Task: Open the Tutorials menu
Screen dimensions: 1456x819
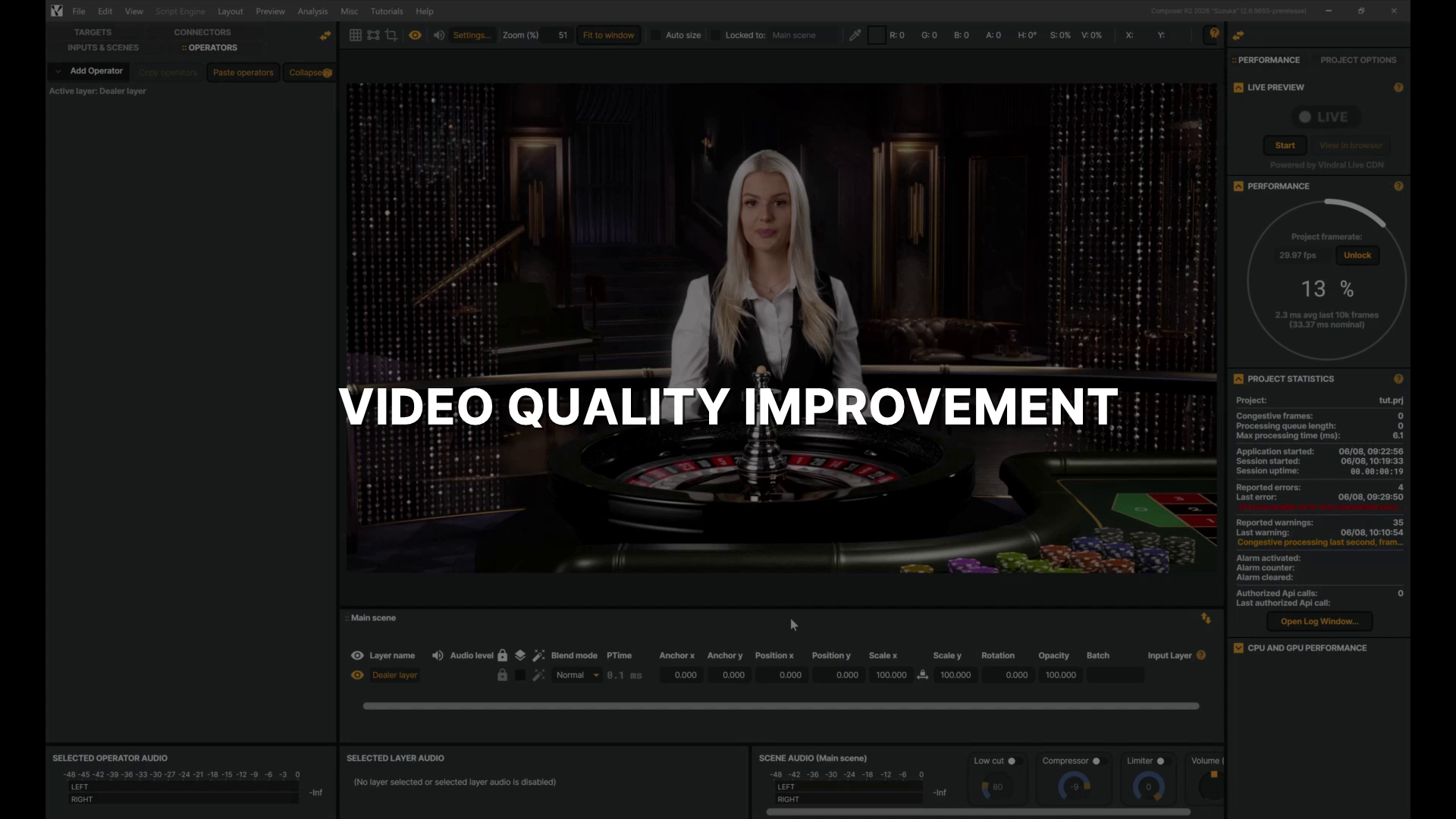Action: [x=387, y=11]
